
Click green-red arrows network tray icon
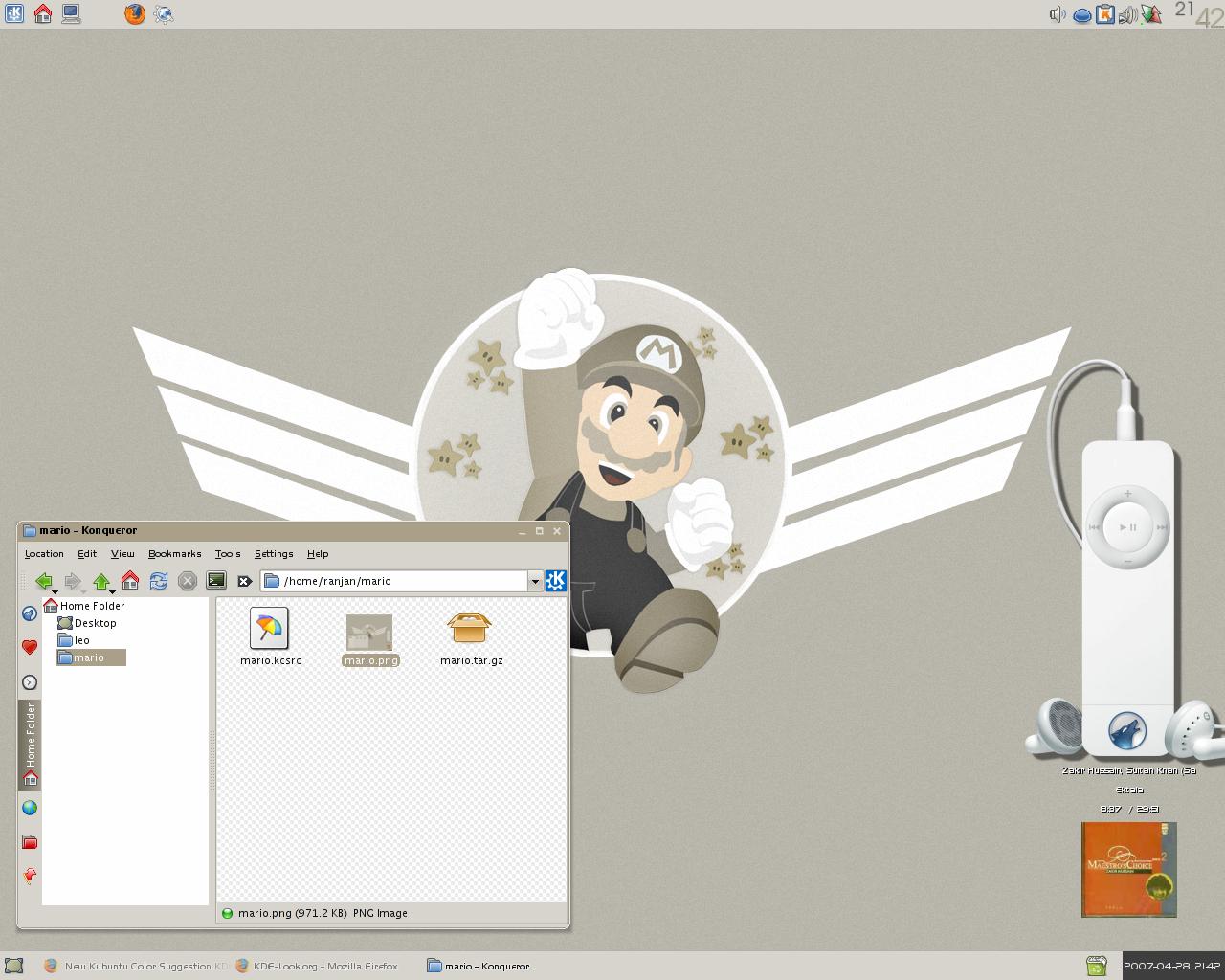coord(1151,14)
